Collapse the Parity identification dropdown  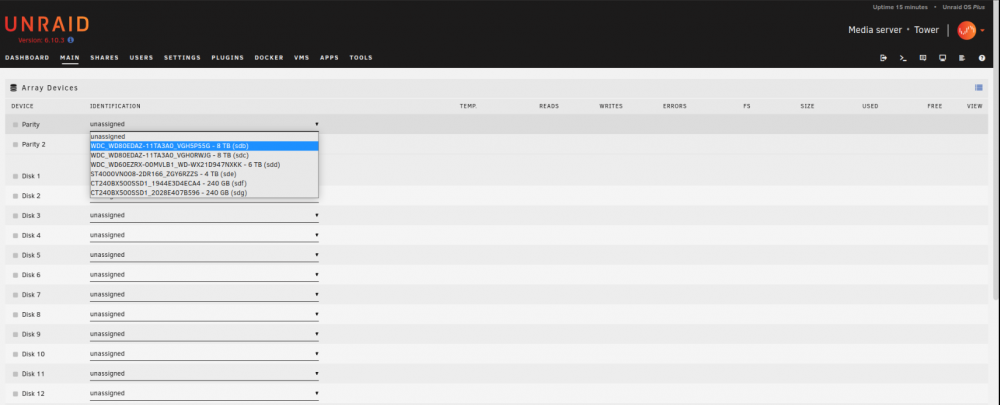coord(204,124)
